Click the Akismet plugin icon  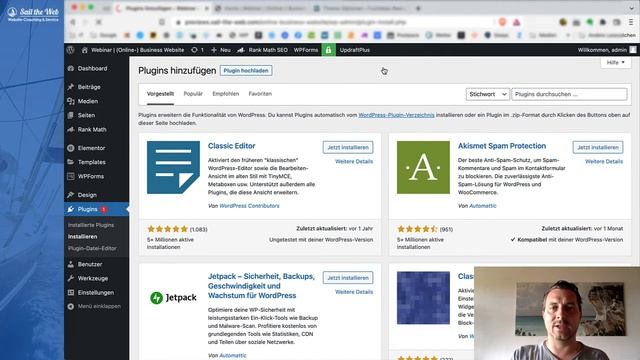tap(423, 167)
